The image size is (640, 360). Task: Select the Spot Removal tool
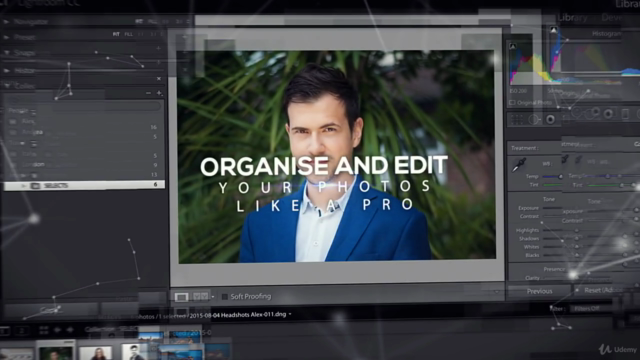(x=533, y=119)
